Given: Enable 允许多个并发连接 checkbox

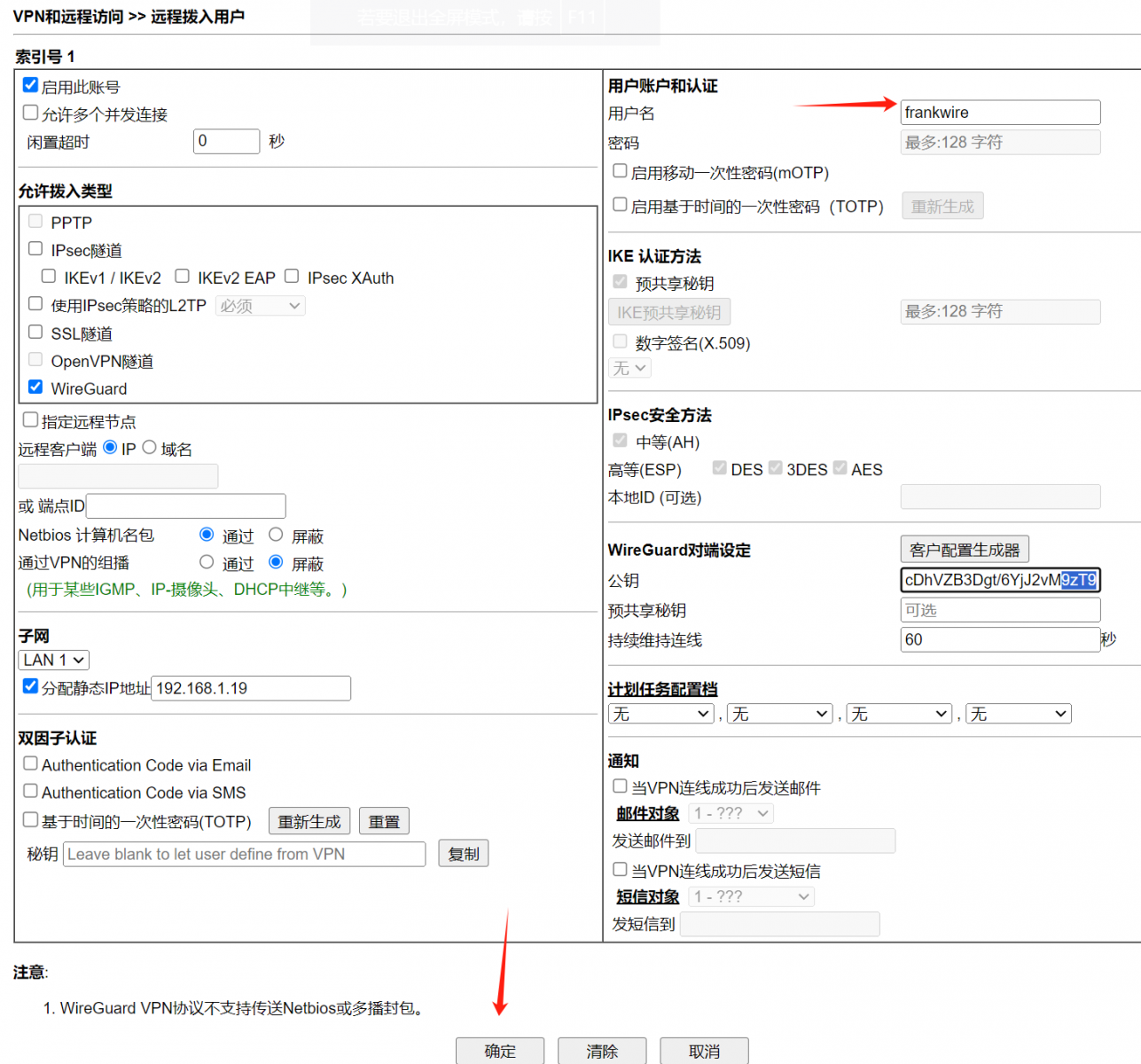Looking at the screenshot, I should [31, 113].
